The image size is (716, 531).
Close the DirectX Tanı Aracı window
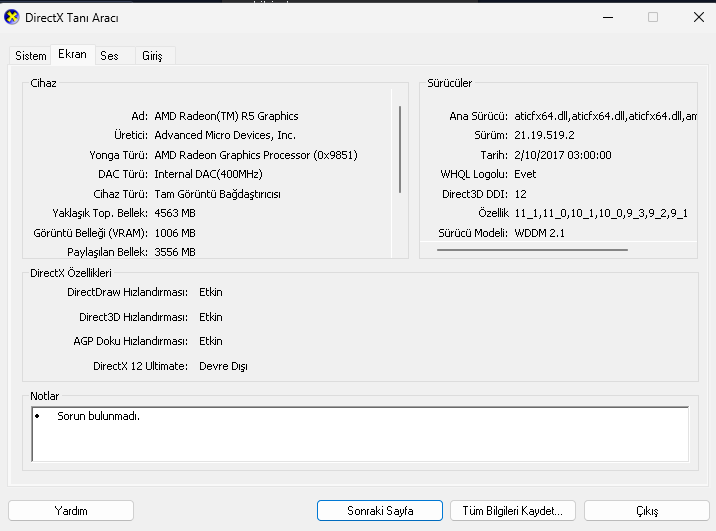[699, 17]
